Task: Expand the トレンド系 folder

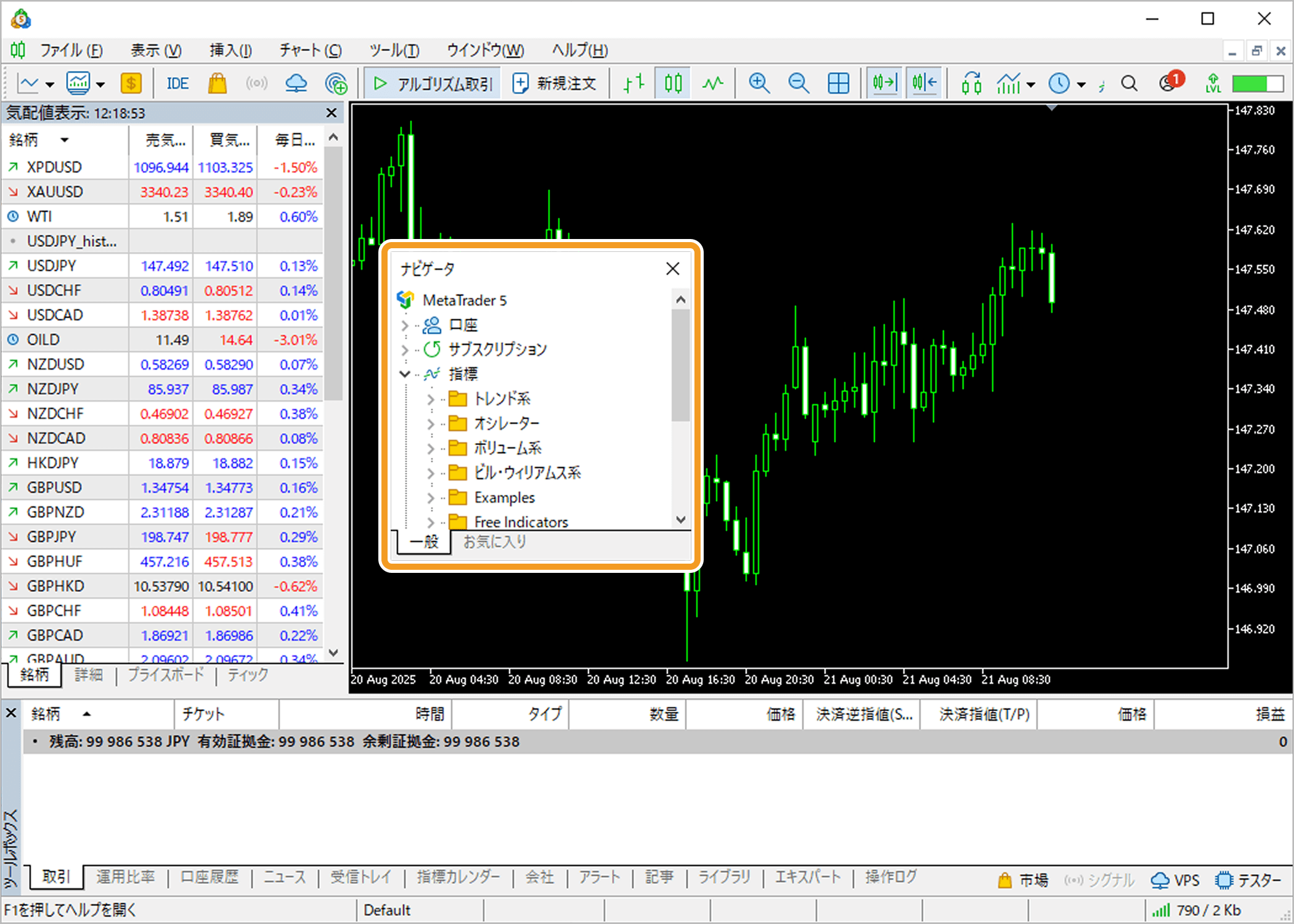Action: [x=431, y=399]
